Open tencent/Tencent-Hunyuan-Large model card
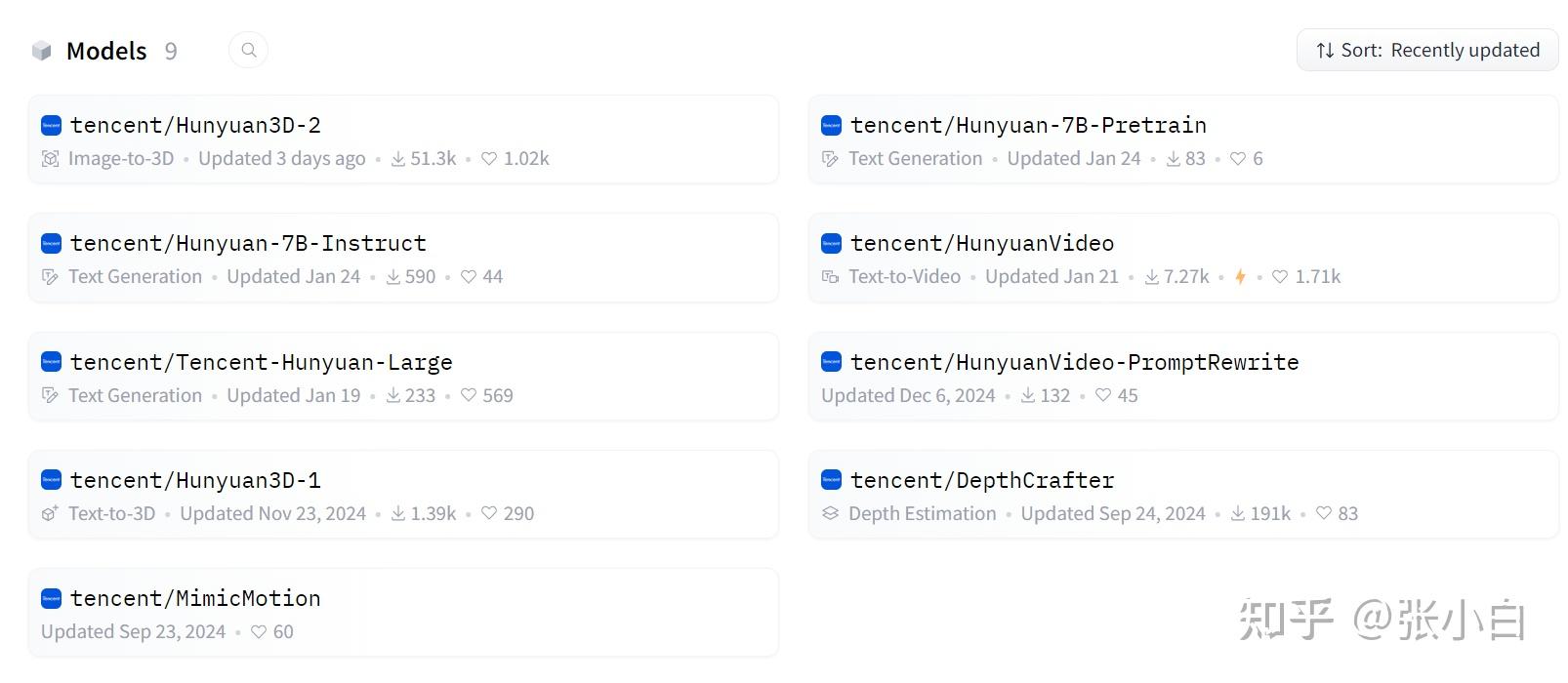The width and height of the screenshot is (1568, 683). (x=261, y=362)
